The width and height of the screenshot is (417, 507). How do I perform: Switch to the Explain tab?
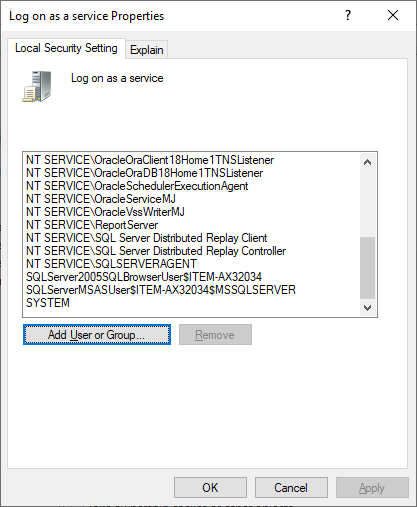pos(147,50)
